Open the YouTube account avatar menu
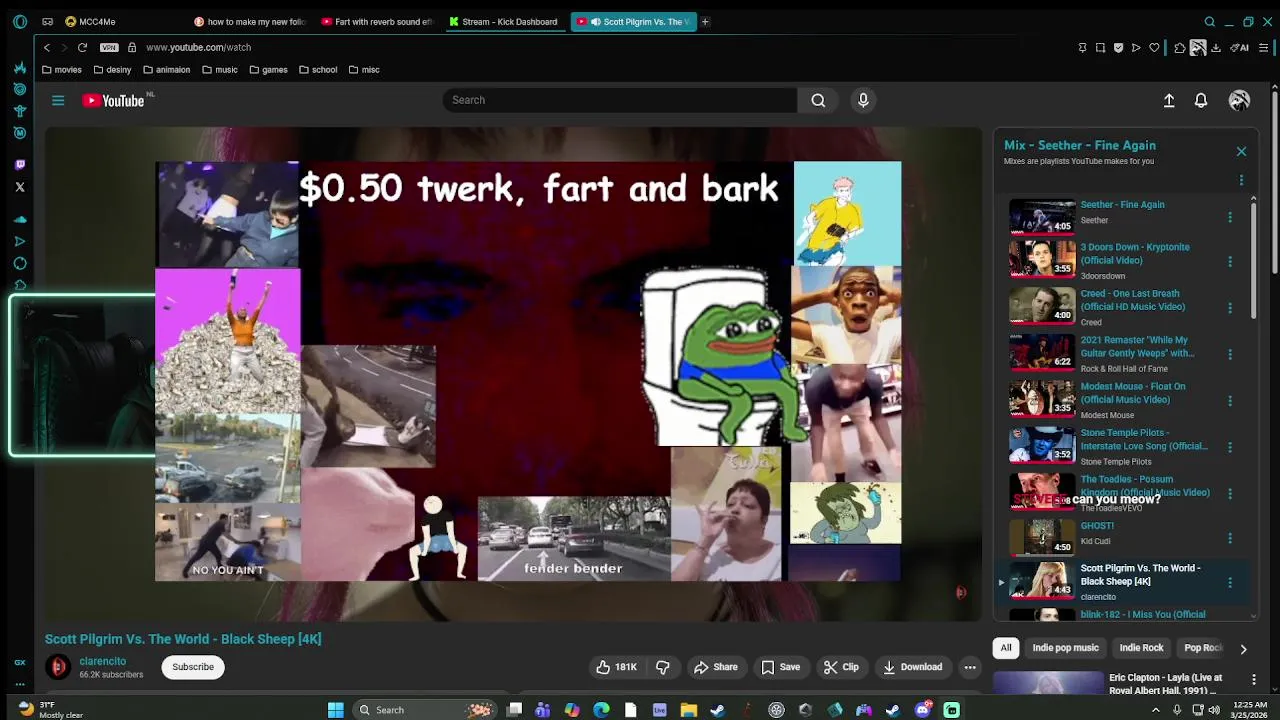1280x720 pixels. point(1239,100)
